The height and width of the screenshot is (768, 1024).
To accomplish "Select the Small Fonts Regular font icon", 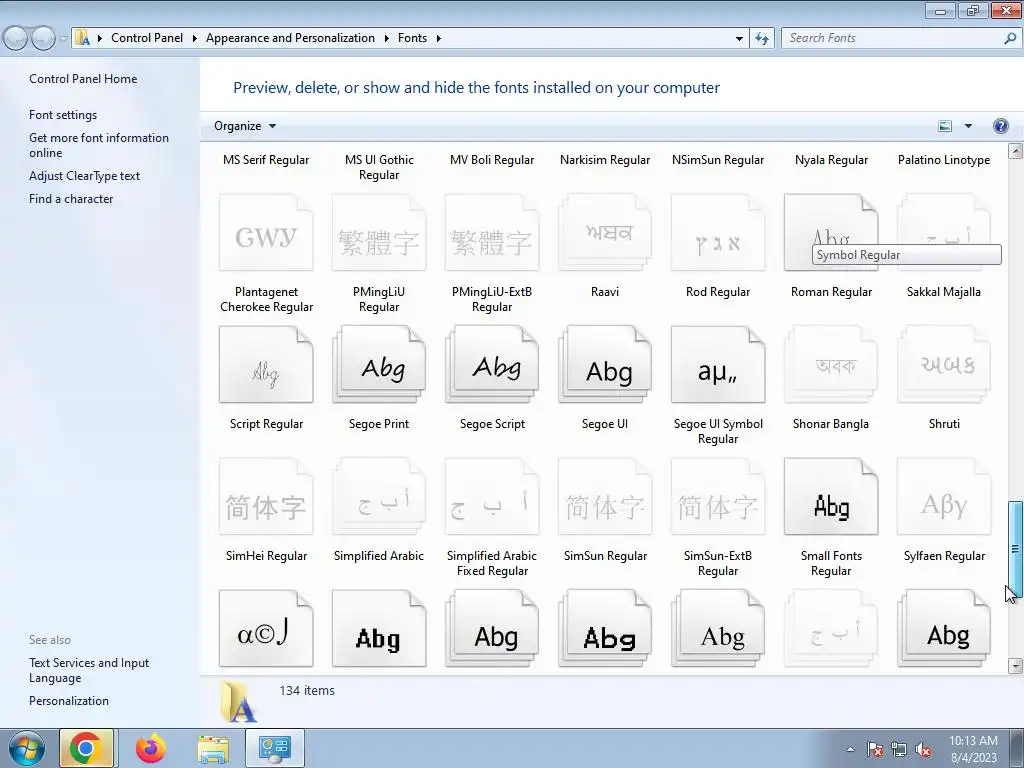I will click(831, 496).
